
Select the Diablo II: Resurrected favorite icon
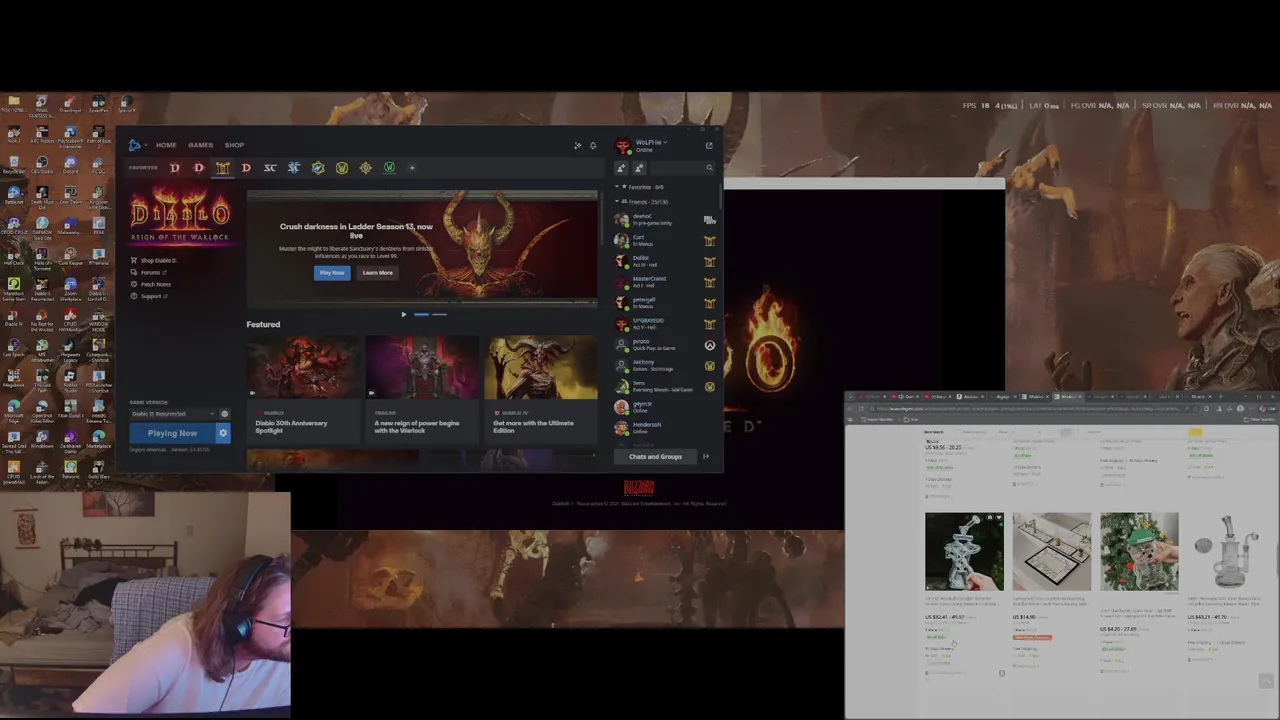click(222, 168)
